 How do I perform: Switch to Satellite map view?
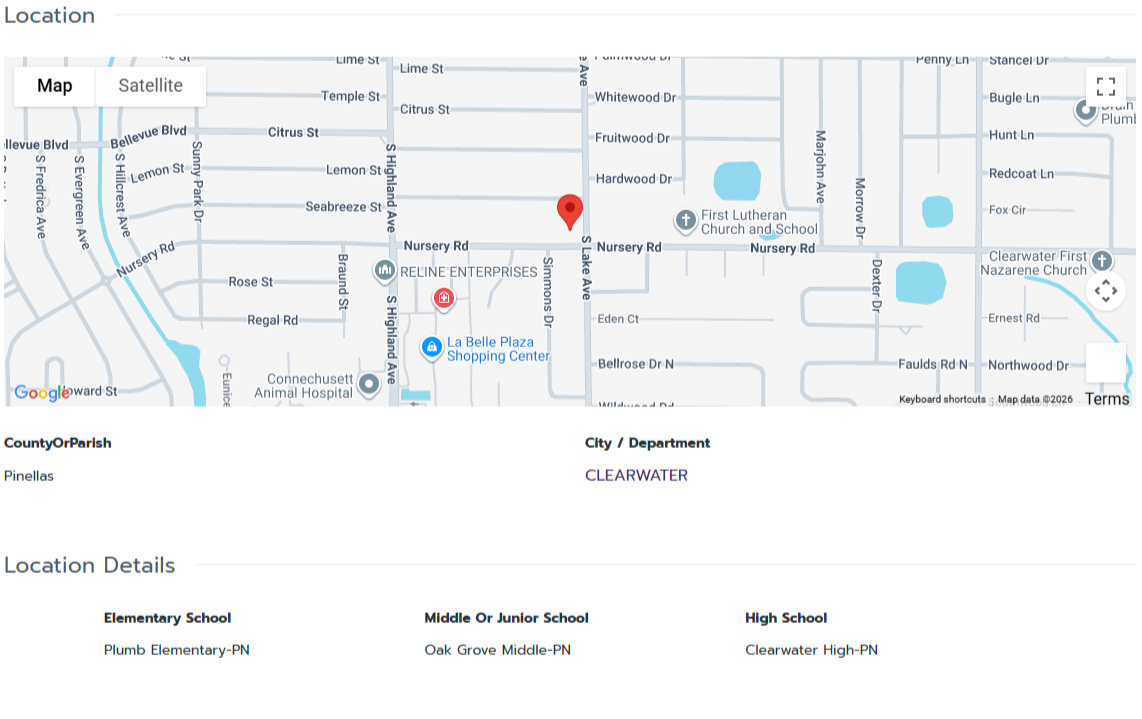(x=151, y=86)
